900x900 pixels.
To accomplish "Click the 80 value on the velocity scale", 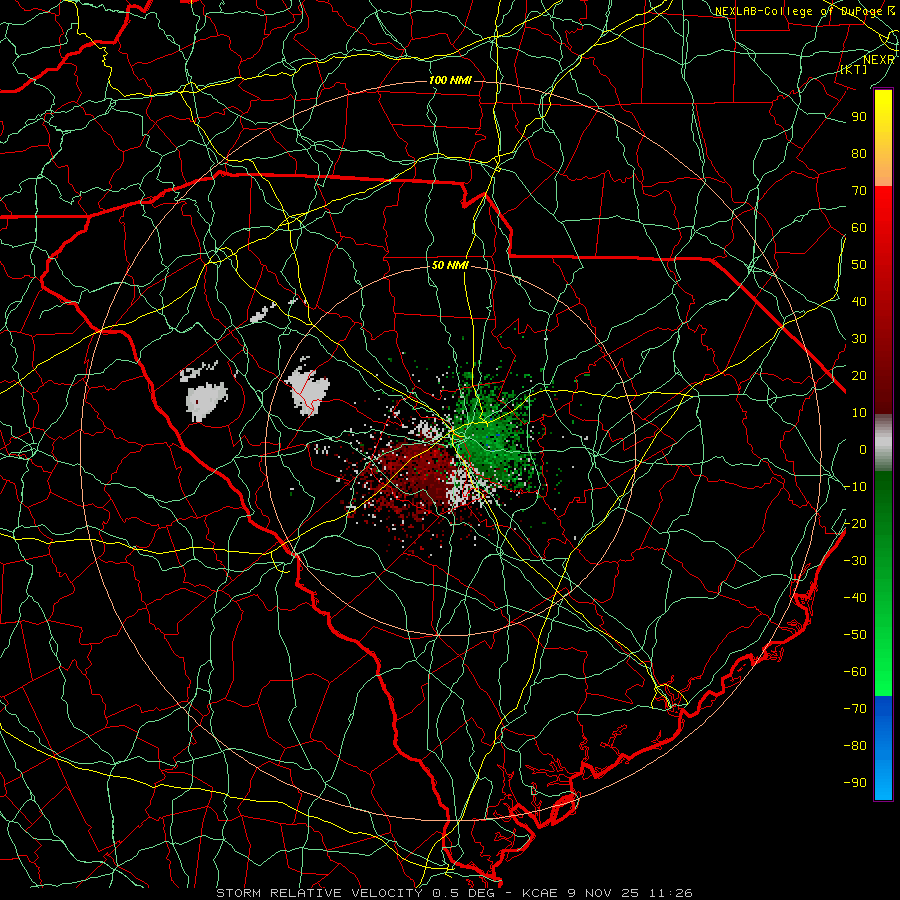I will 859,154.
